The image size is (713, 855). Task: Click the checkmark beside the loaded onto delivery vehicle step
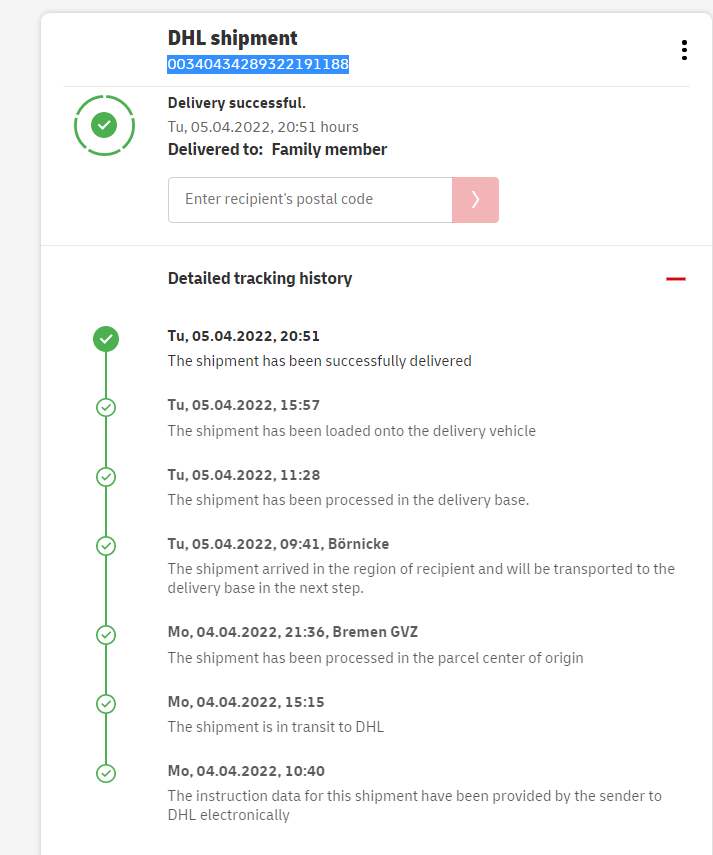(x=106, y=408)
